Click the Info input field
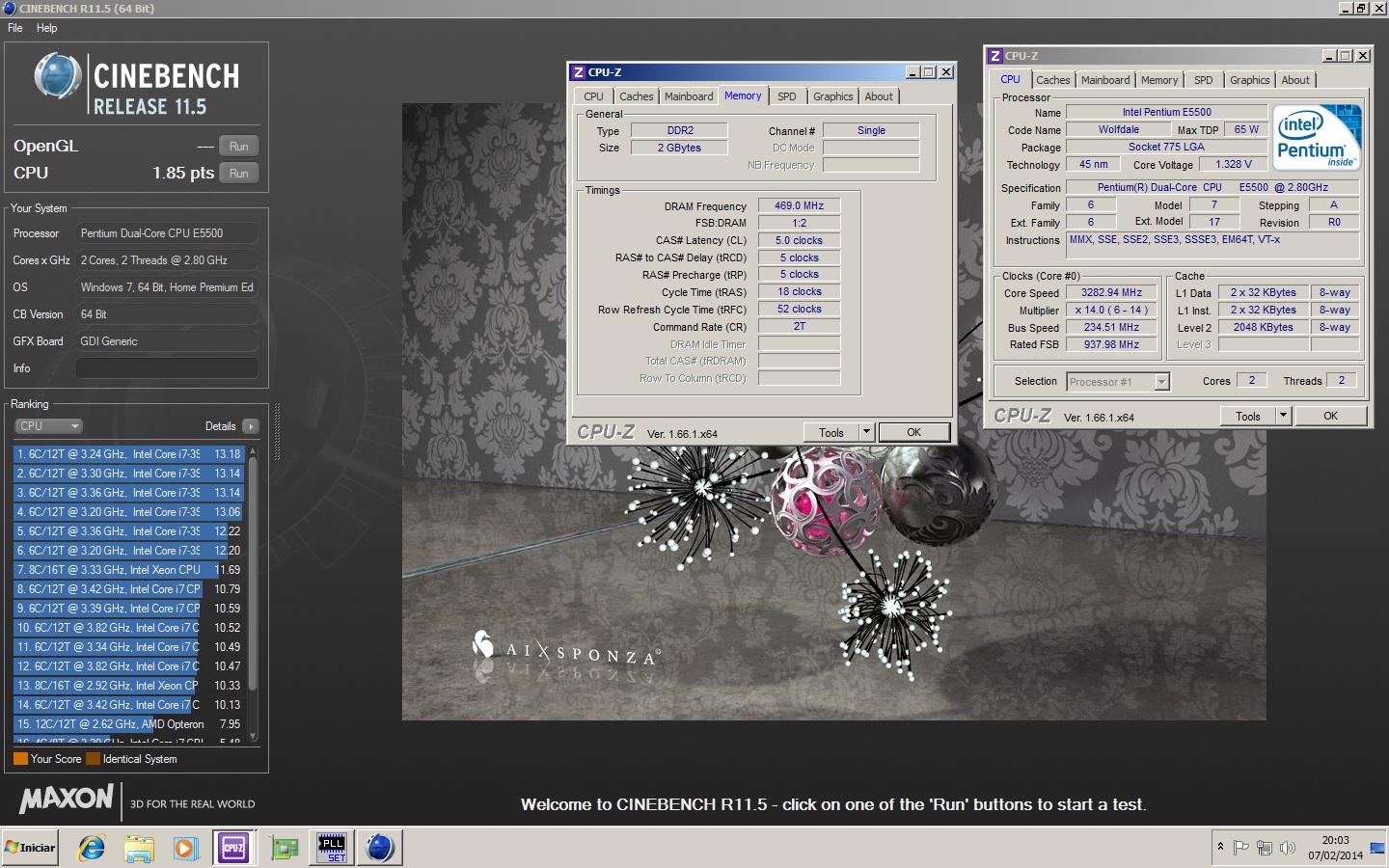Viewport: 1389px width, 868px height. tap(167, 368)
